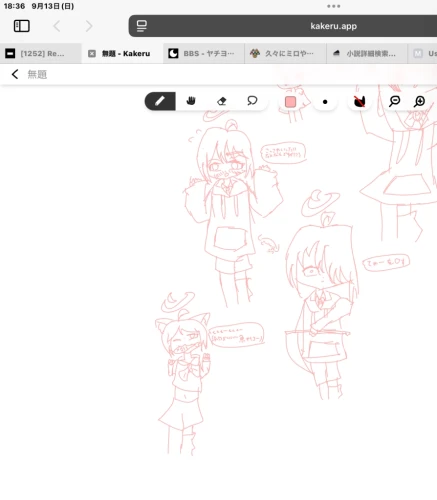This screenshot has width=437, height=500.
Task: Open the 小説詳細検索 tab
Action: point(367,53)
